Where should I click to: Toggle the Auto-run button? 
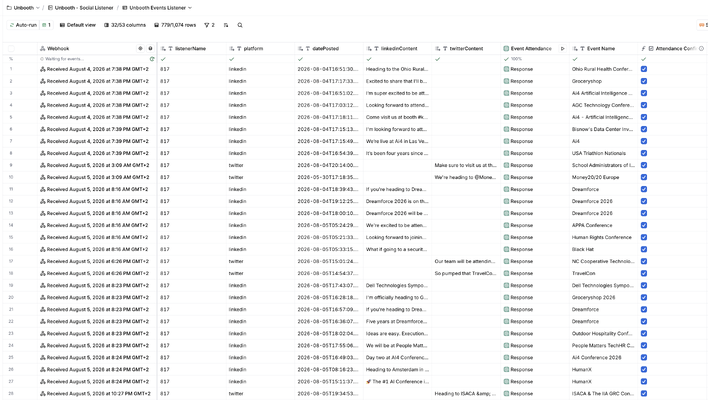pyautogui.click(x=22, y=25)
